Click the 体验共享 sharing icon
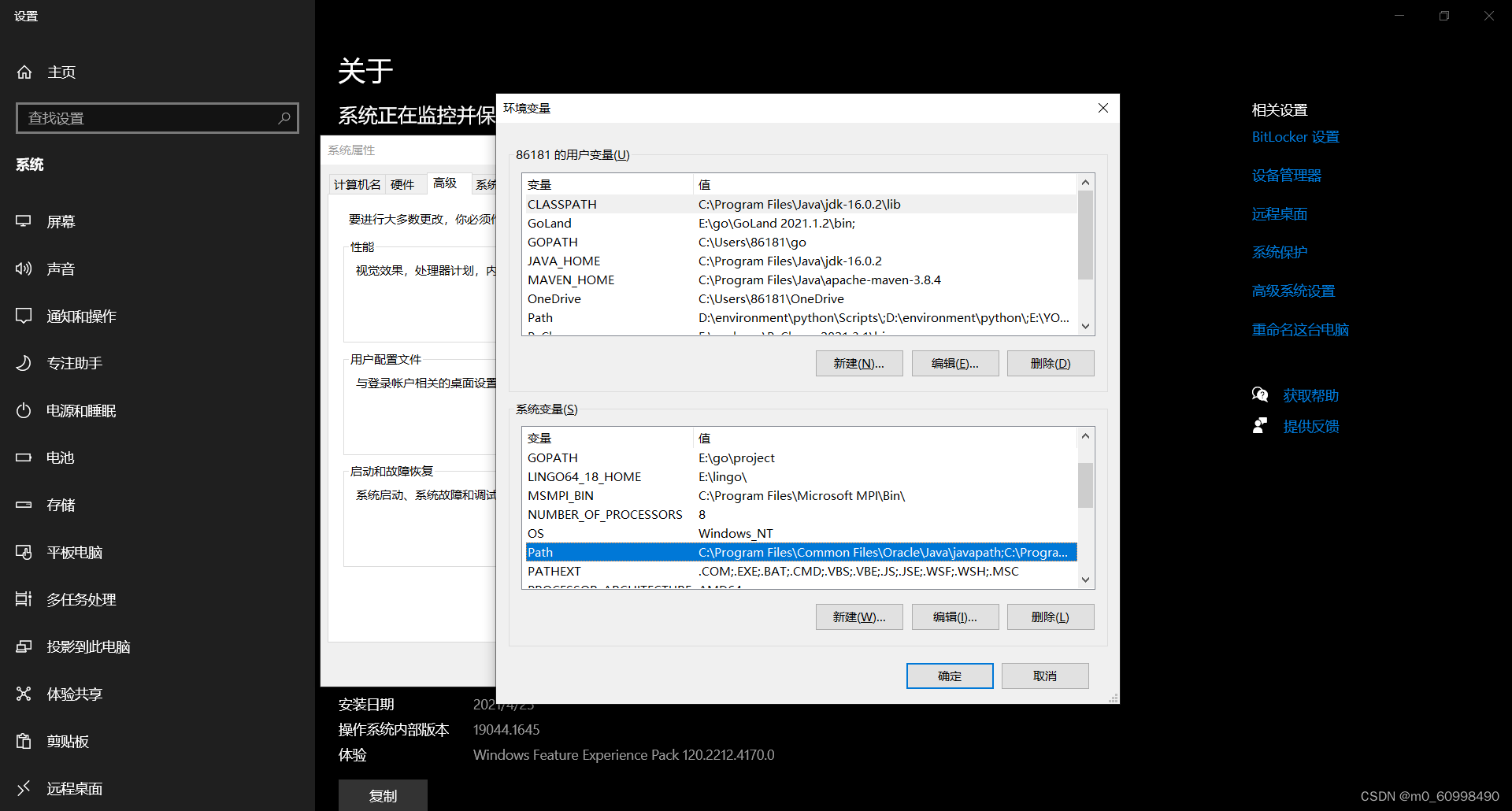Image resolution: width=1512 pixels, height=811 pixels. point(24,694)
